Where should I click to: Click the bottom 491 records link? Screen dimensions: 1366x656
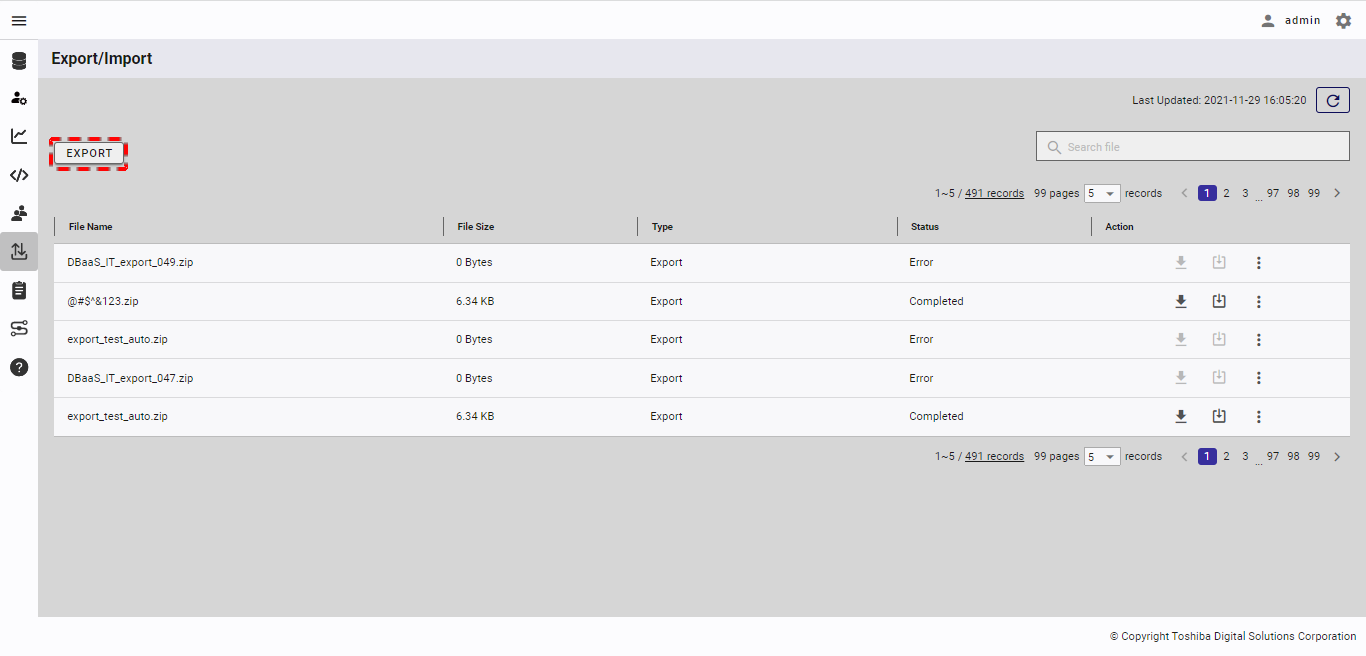(x=994, y=456)
